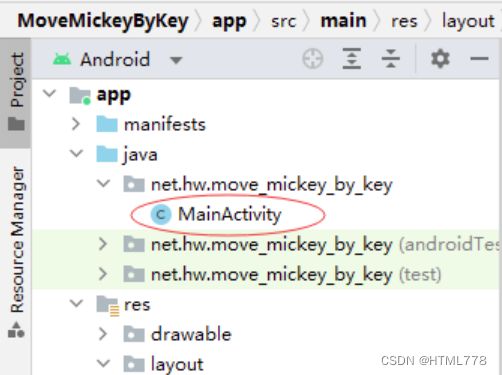Select the manifests tree row
The image size is (502, 375).
[x=165, y=125]
